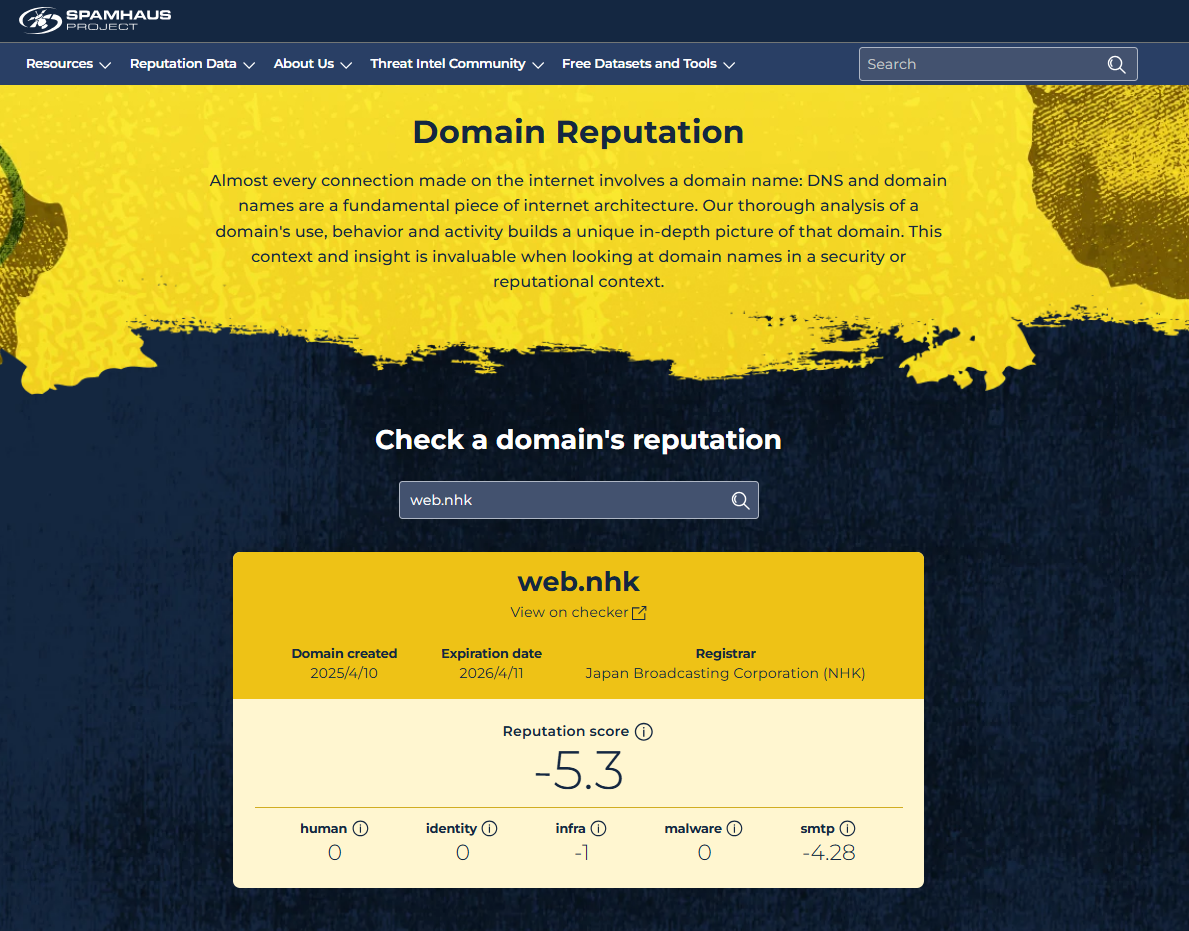Click the info icon beside malware
Image resolution: width=1189 pixels, height=931 pixels.
734,829
